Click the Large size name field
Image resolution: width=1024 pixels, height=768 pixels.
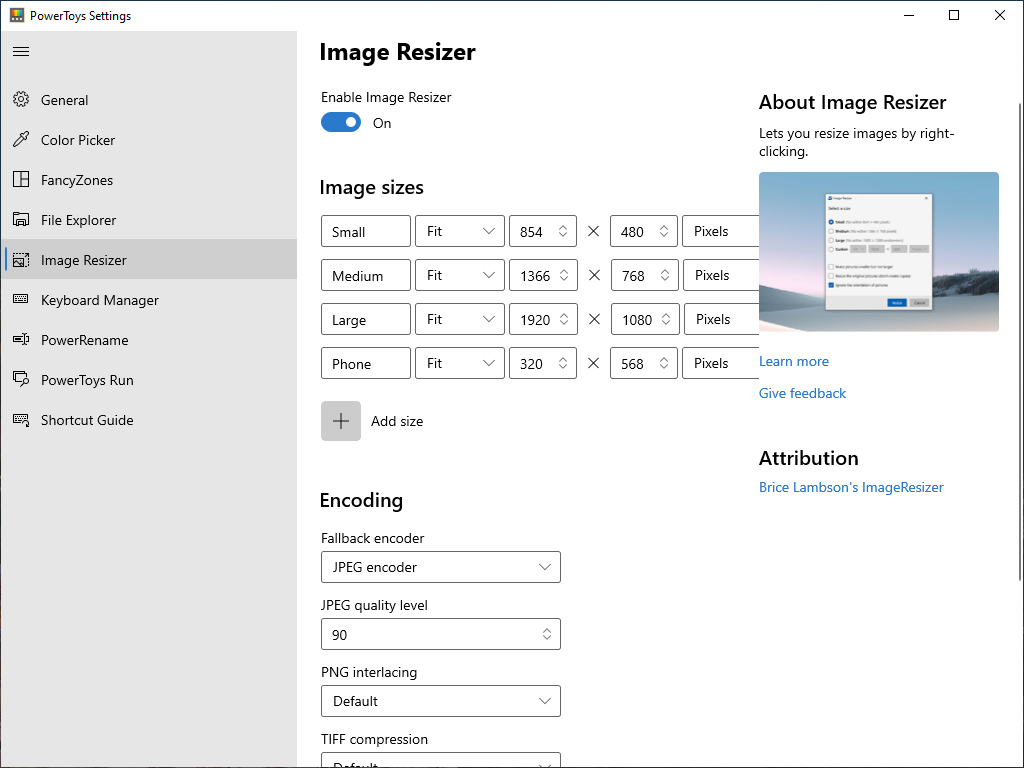click(366, 319)
